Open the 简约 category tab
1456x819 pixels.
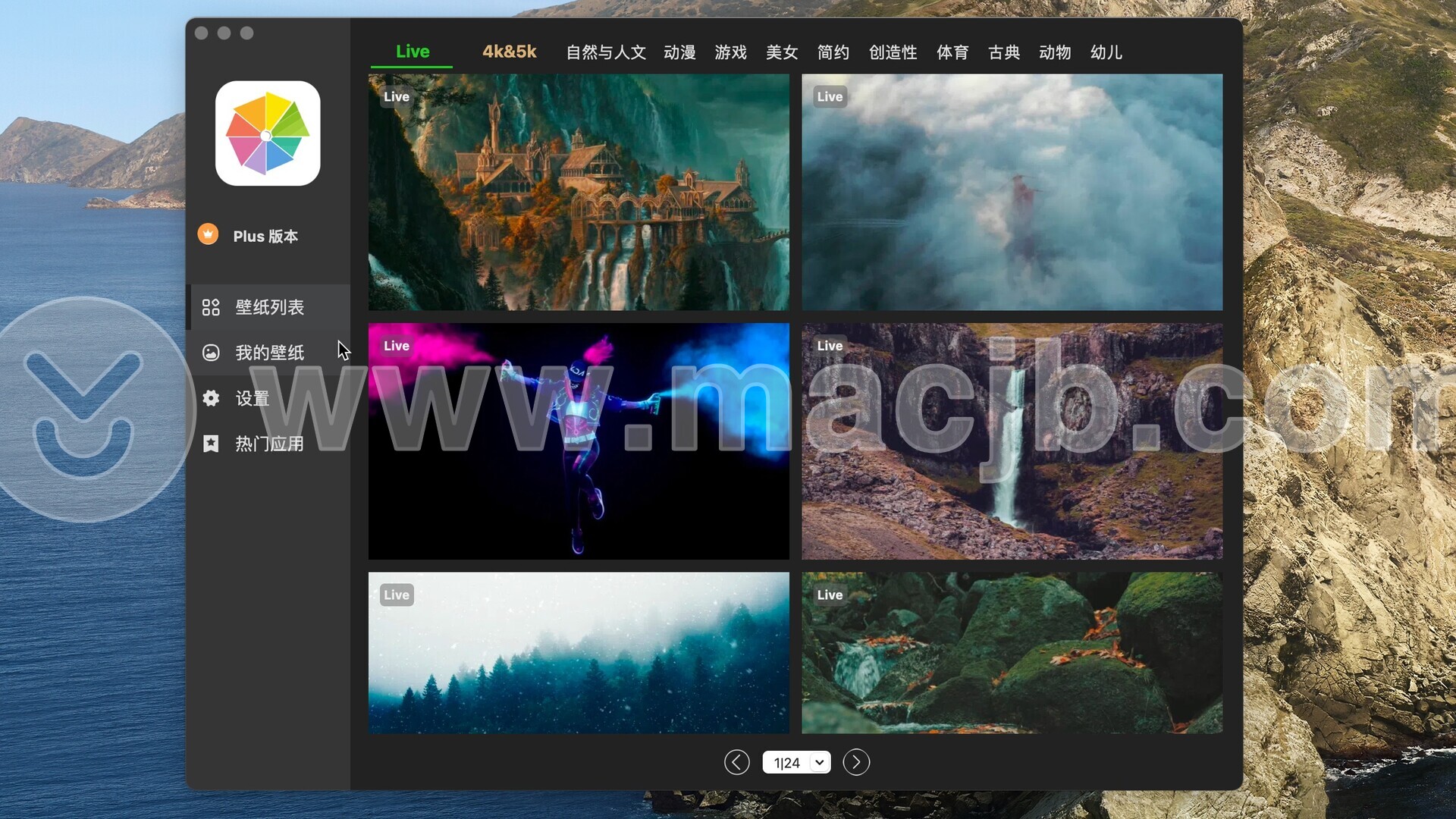833,52
